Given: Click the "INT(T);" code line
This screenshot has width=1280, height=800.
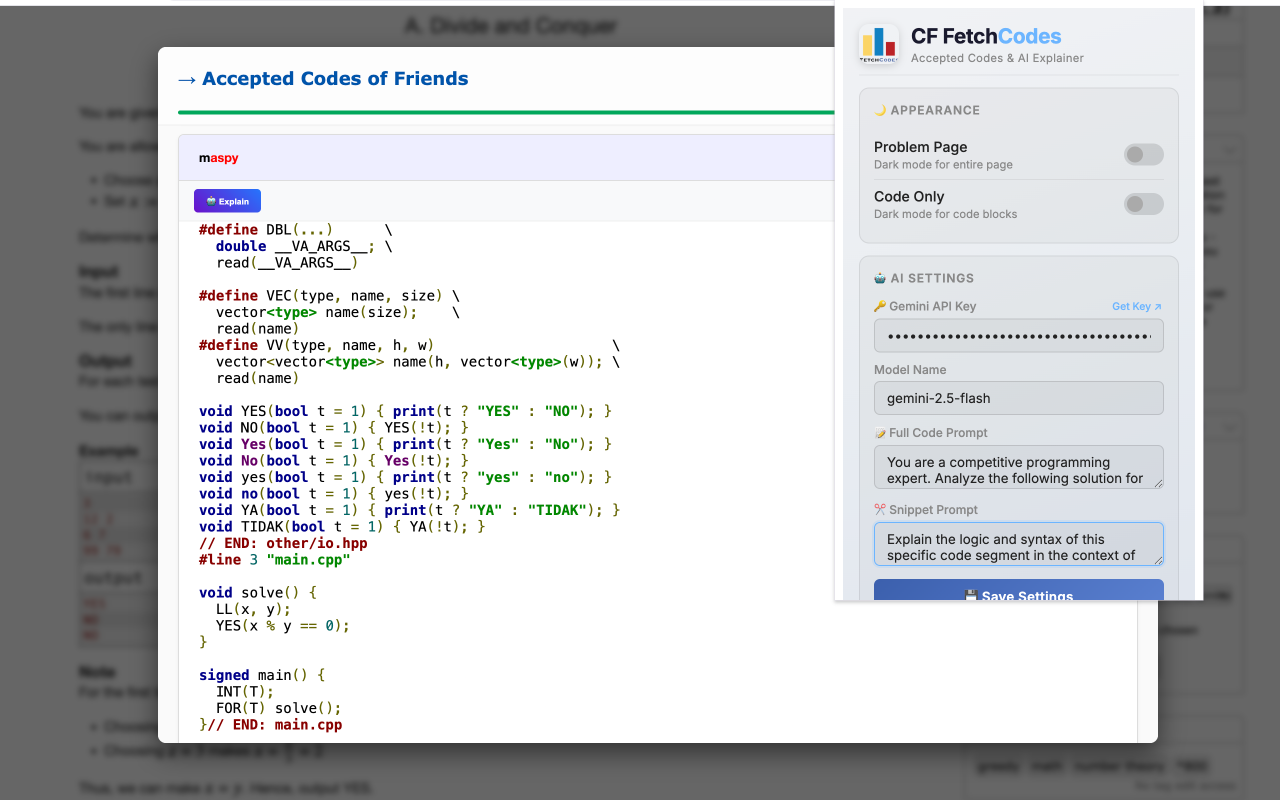Looking at the screenshot, I should coord(245,692).
